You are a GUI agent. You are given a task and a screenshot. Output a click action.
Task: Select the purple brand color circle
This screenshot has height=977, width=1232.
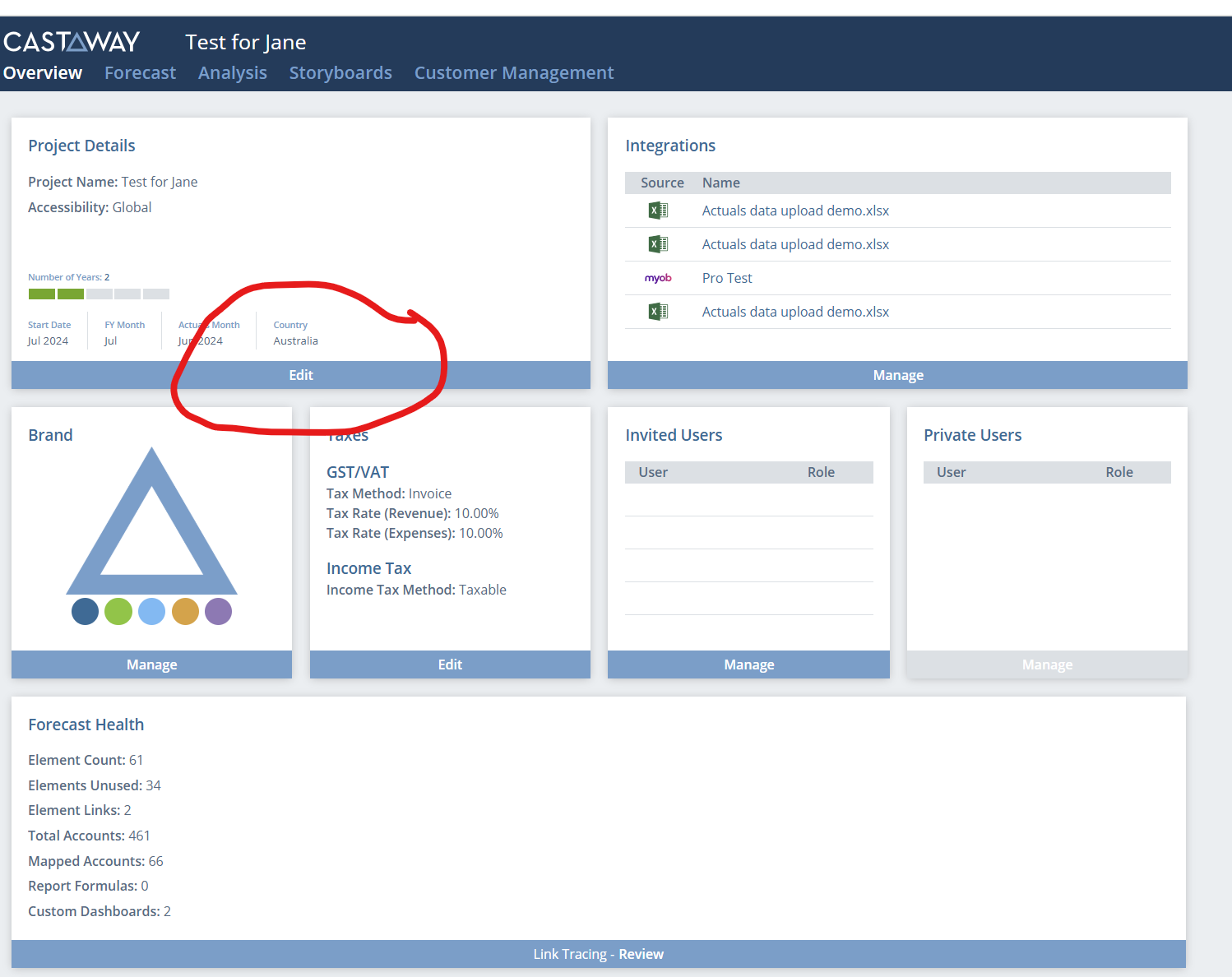(218, 612)
